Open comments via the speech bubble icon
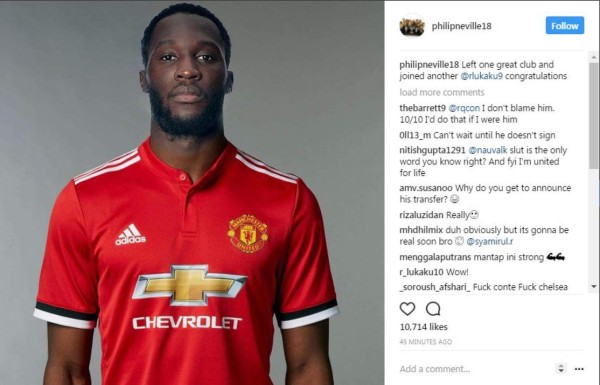The height and width of the screenshot is (385, 600). (x=433, y=308)
